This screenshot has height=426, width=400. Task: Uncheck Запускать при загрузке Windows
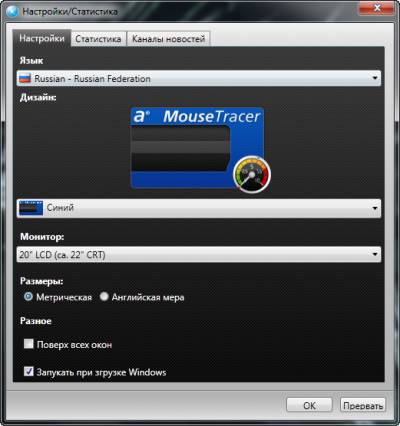pos(29,371)
